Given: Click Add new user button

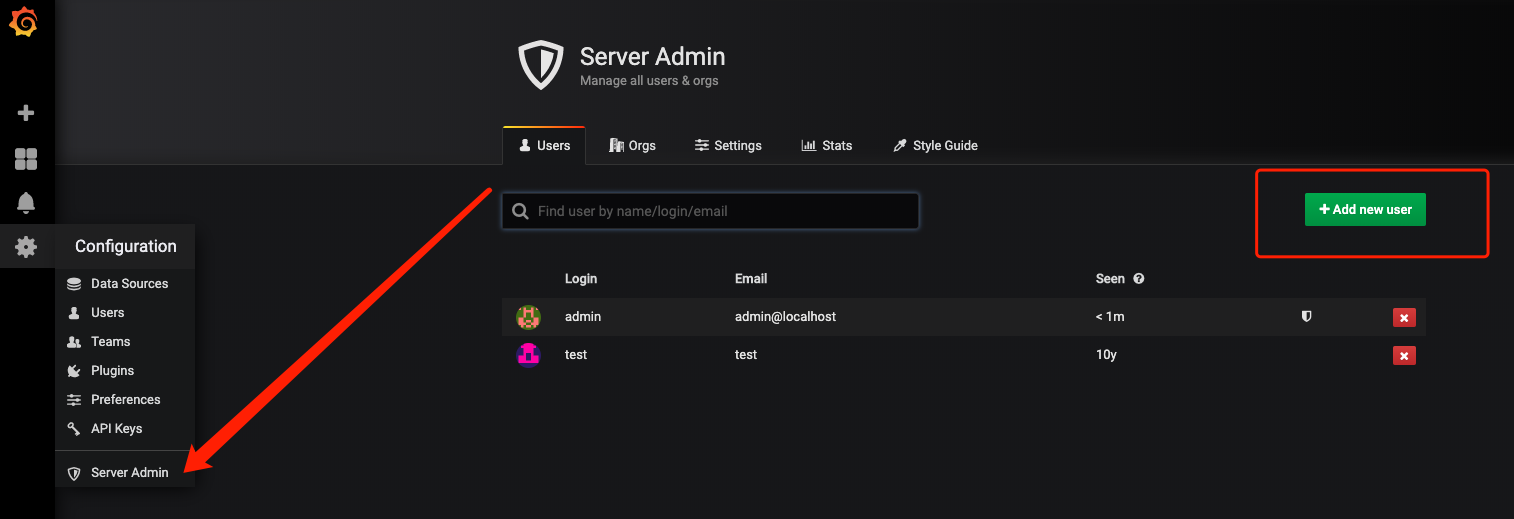Looking at the screenshot, I should tap(1365, 210).
